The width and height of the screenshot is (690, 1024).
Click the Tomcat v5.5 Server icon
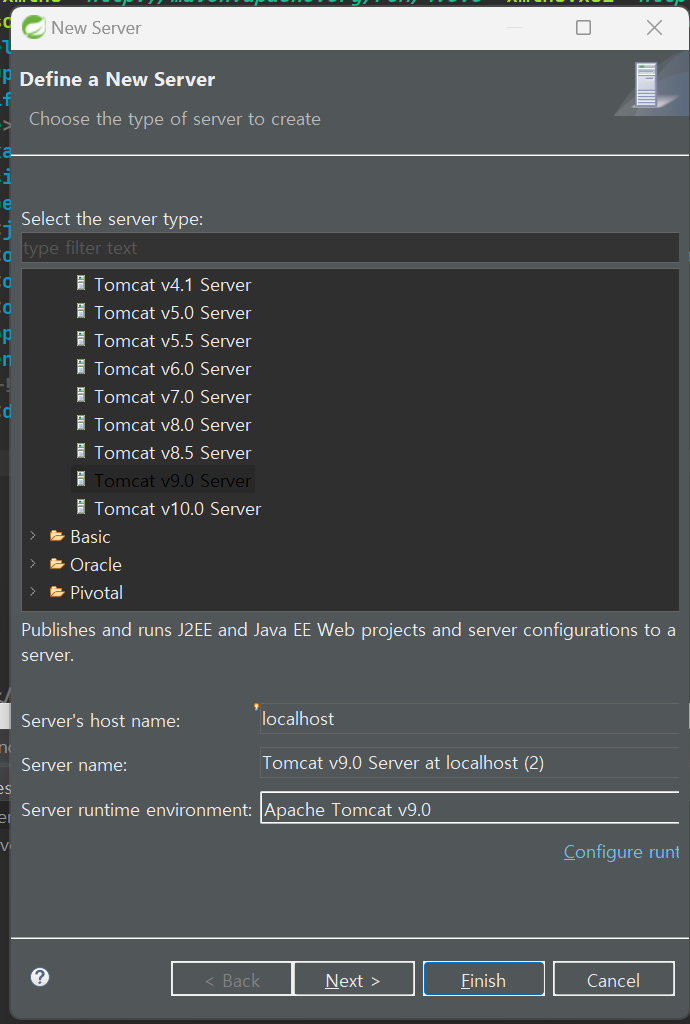[81, 339]
